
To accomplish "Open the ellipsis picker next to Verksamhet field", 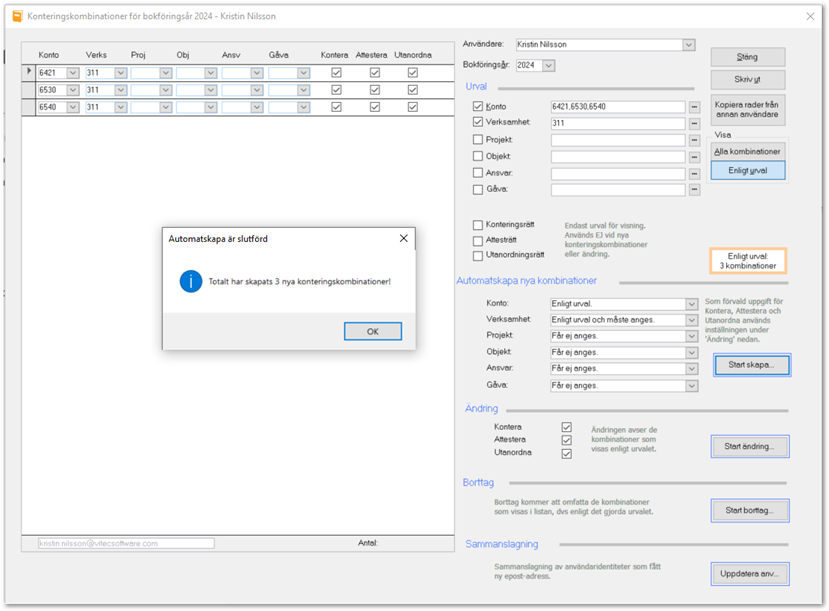I will point(694,123).
